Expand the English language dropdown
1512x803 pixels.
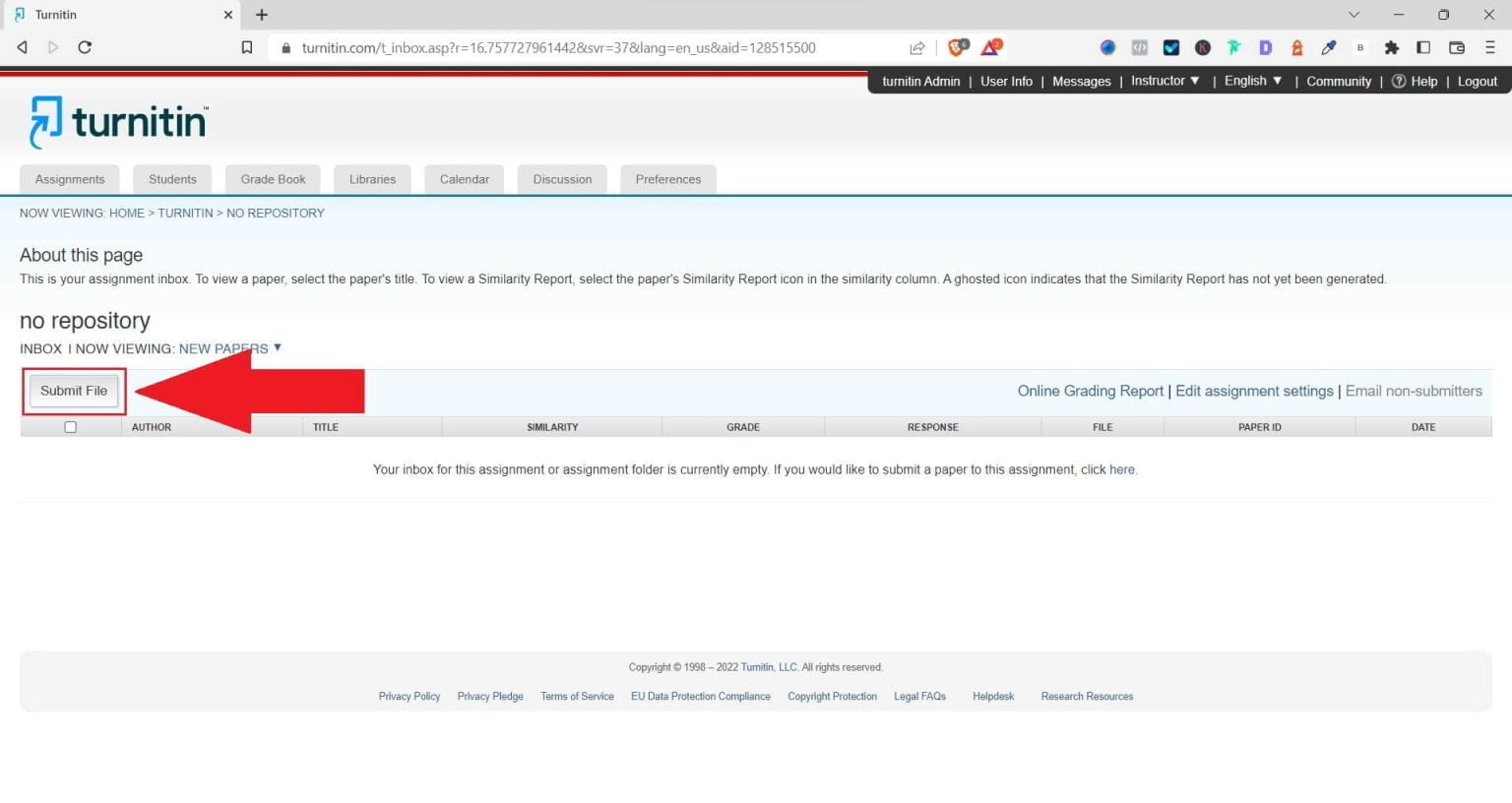pyautogui.click(x=1251, y=81)
